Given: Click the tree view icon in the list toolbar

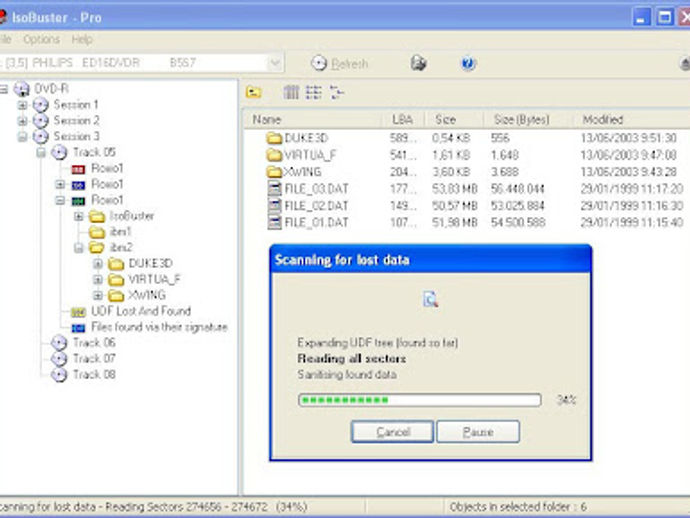Looking at the screenshot, I should 337,92.
